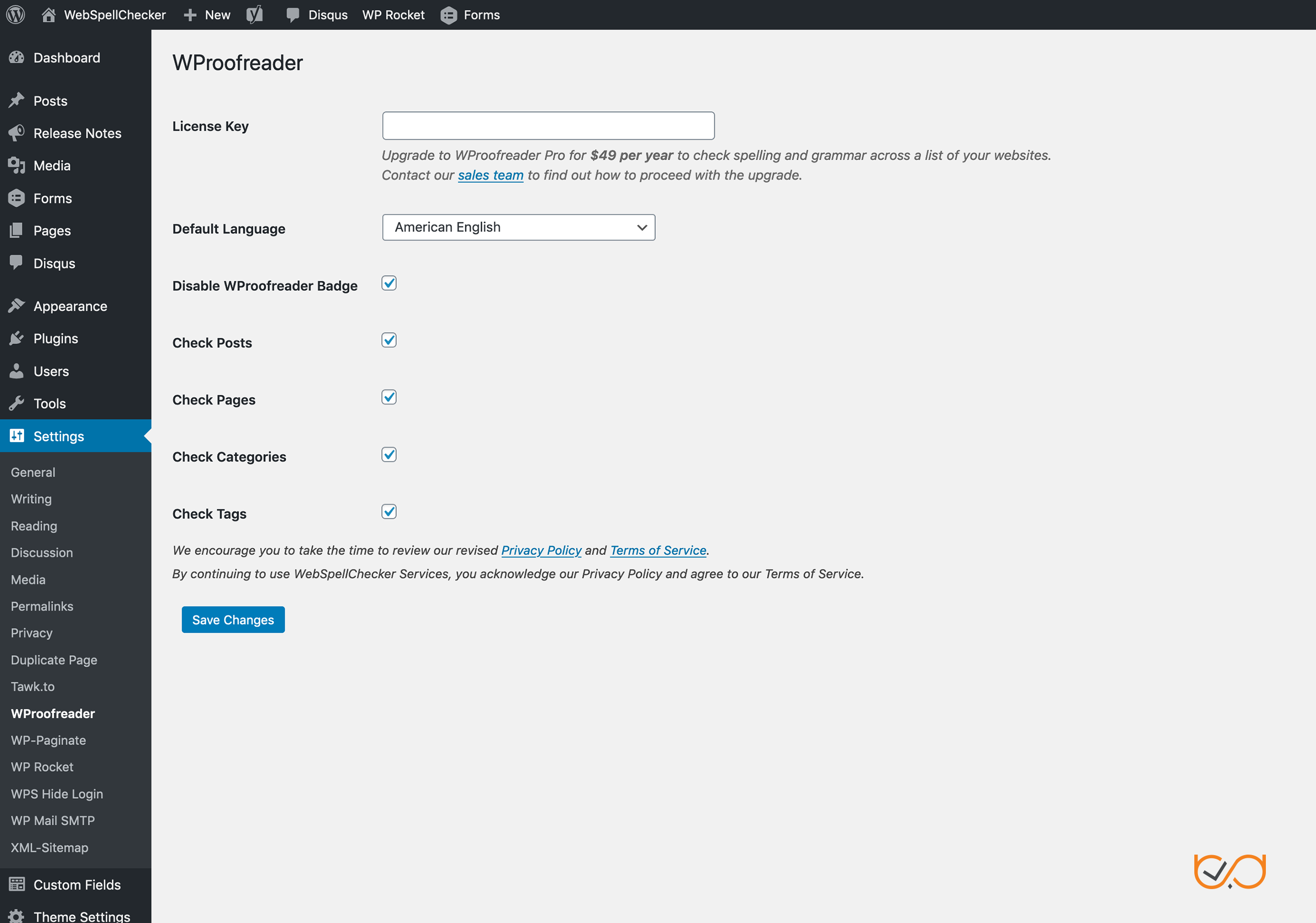This screenshot has height=923, width=1316.
Task: Open the Default Language dropdown
Action: (519, 228)
